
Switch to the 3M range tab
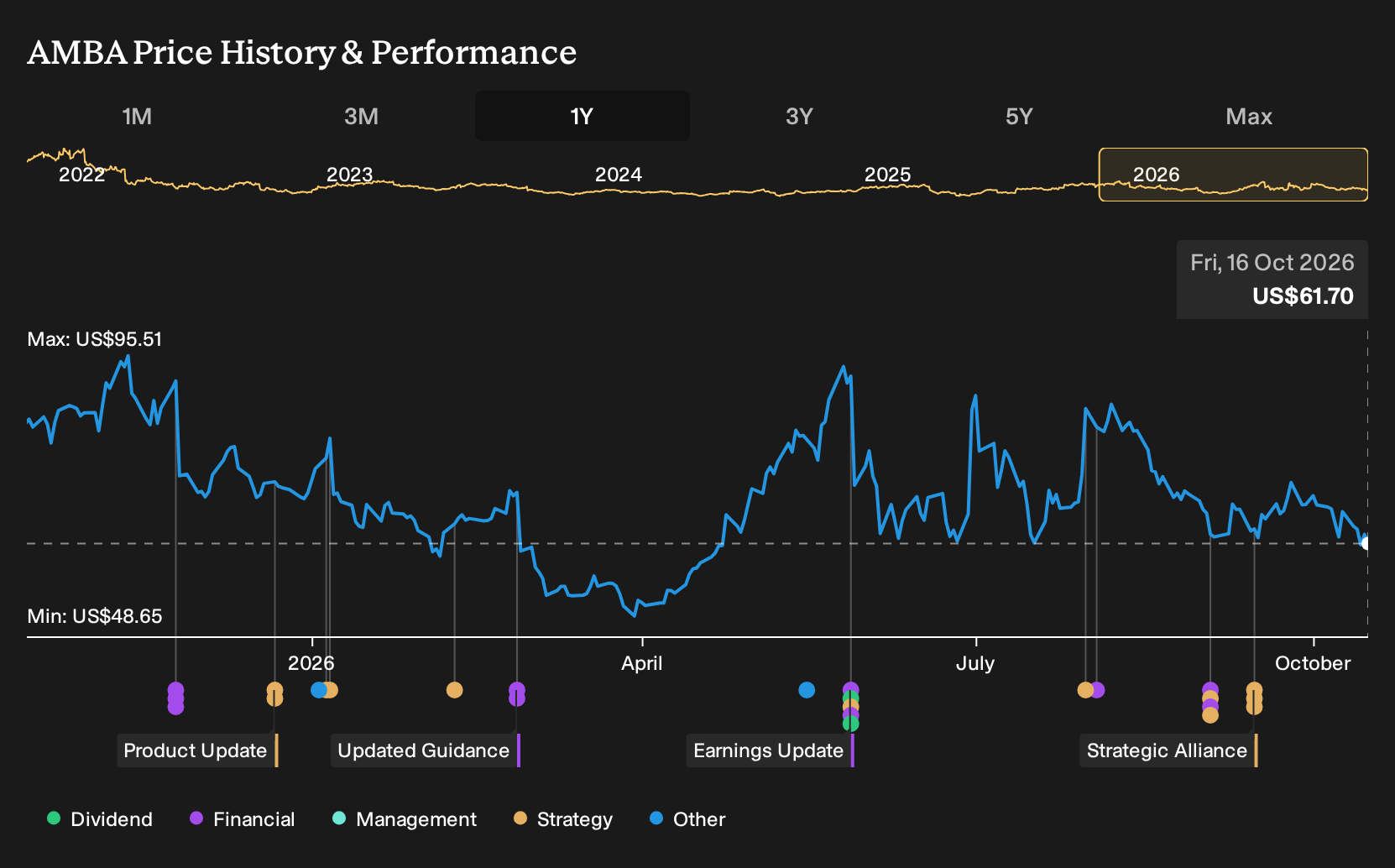point(361,116)
